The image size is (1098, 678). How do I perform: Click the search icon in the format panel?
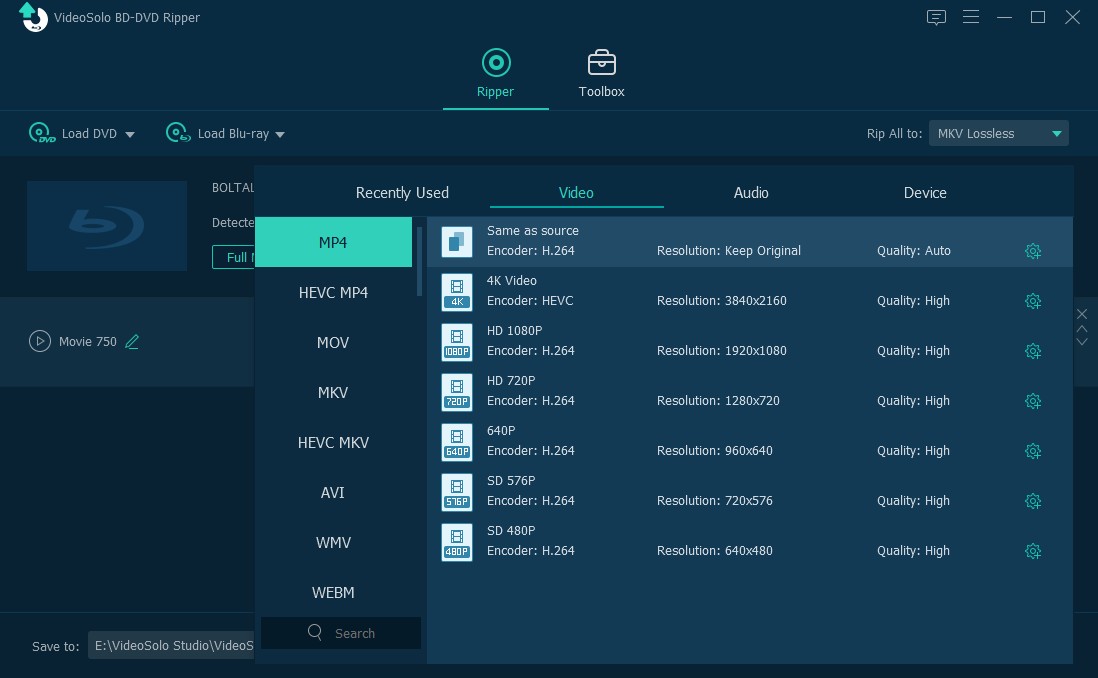tap(314, 633)
